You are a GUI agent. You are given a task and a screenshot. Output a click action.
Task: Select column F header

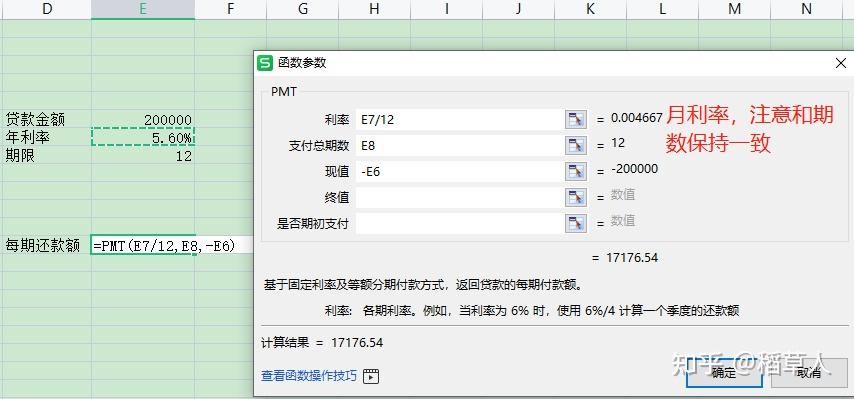230,9
